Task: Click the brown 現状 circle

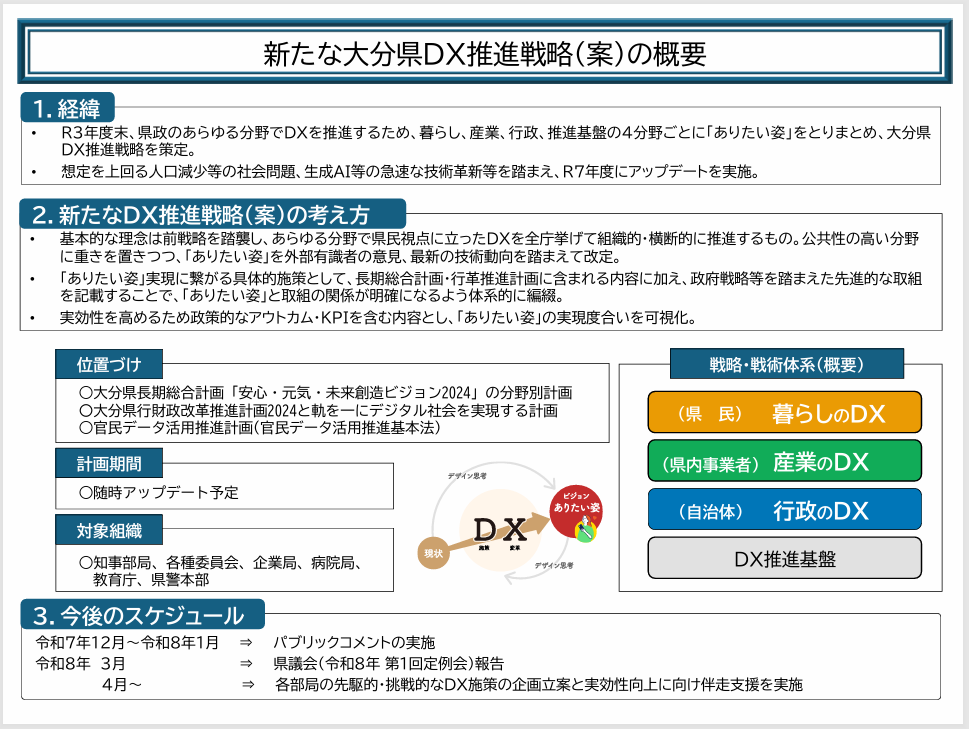Action: (433, 551)
